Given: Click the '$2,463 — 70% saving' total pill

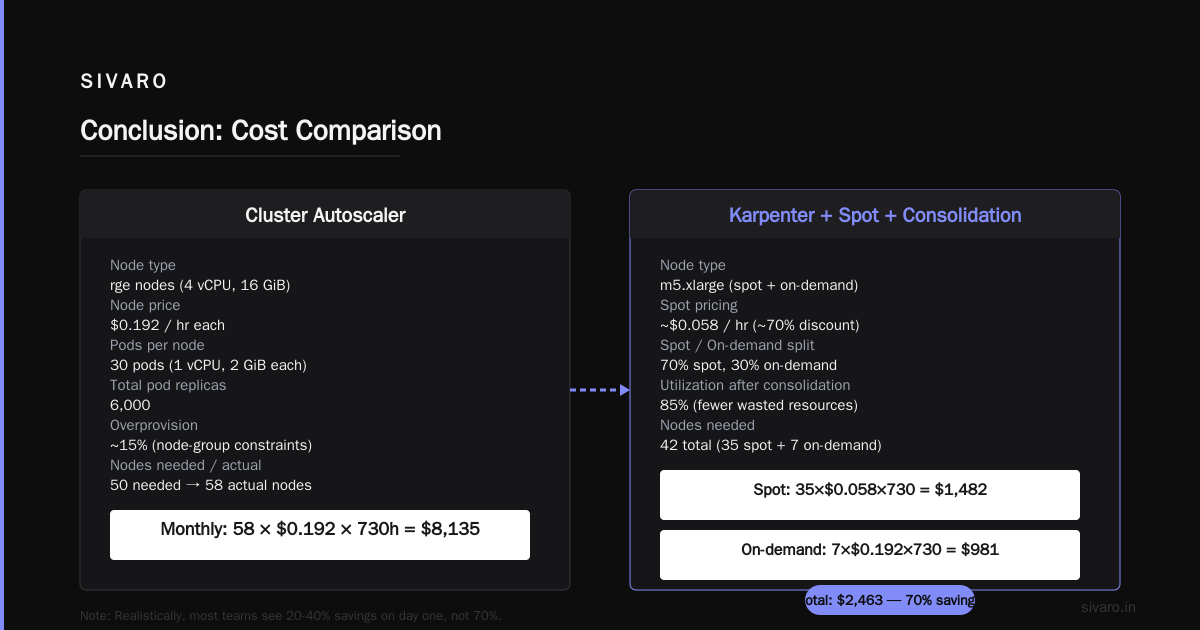Looking at the screenshot, I should click(889, 600).
